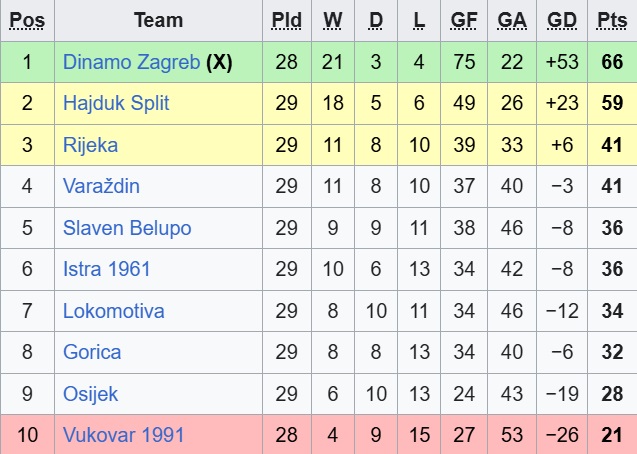The image size is (637, 454).
Task: Open the Vukovar 1991 team link
Action: coord(123,435)
